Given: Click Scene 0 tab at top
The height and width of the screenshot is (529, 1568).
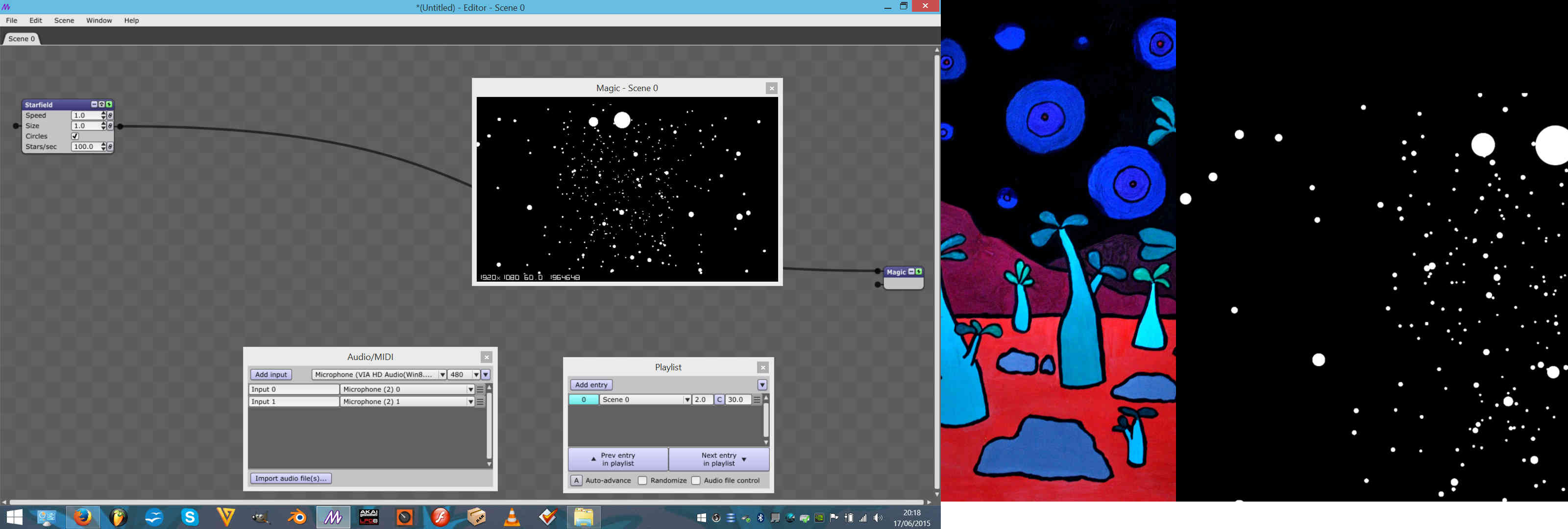Looking at the screenshot, I should click(22, 38).
